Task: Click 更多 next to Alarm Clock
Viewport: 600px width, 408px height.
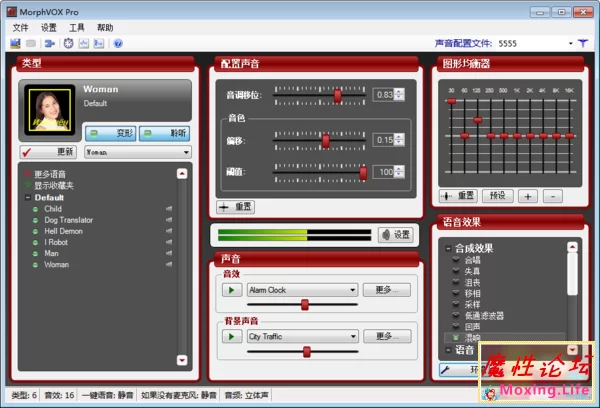Action: [x=386, y=290]
